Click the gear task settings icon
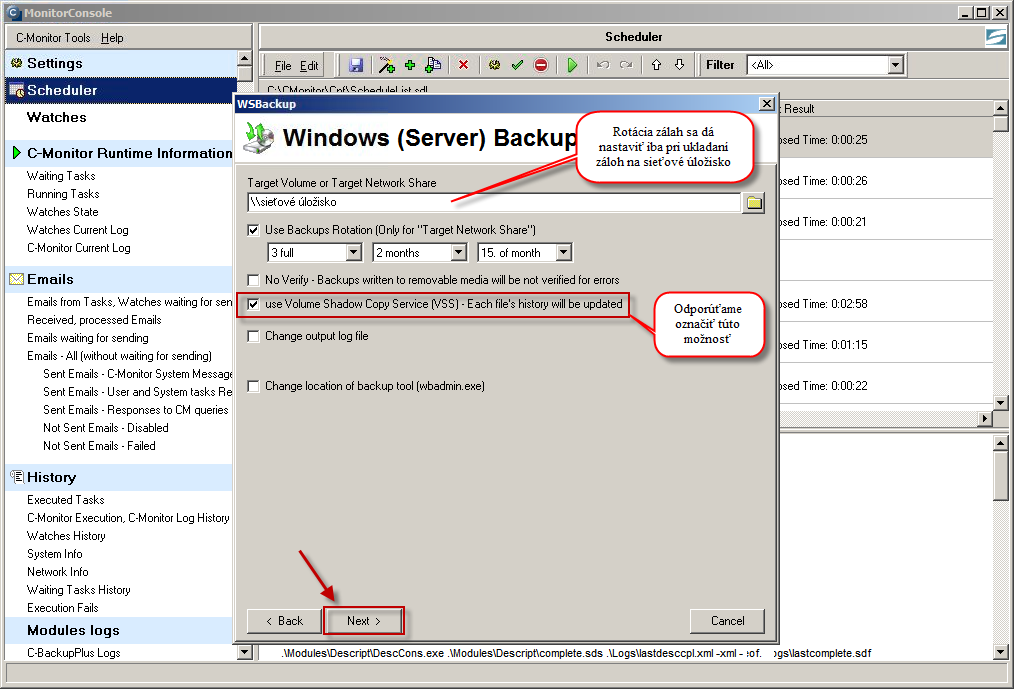The height and width of the screenshot is (689, 1014). (495, 65)
